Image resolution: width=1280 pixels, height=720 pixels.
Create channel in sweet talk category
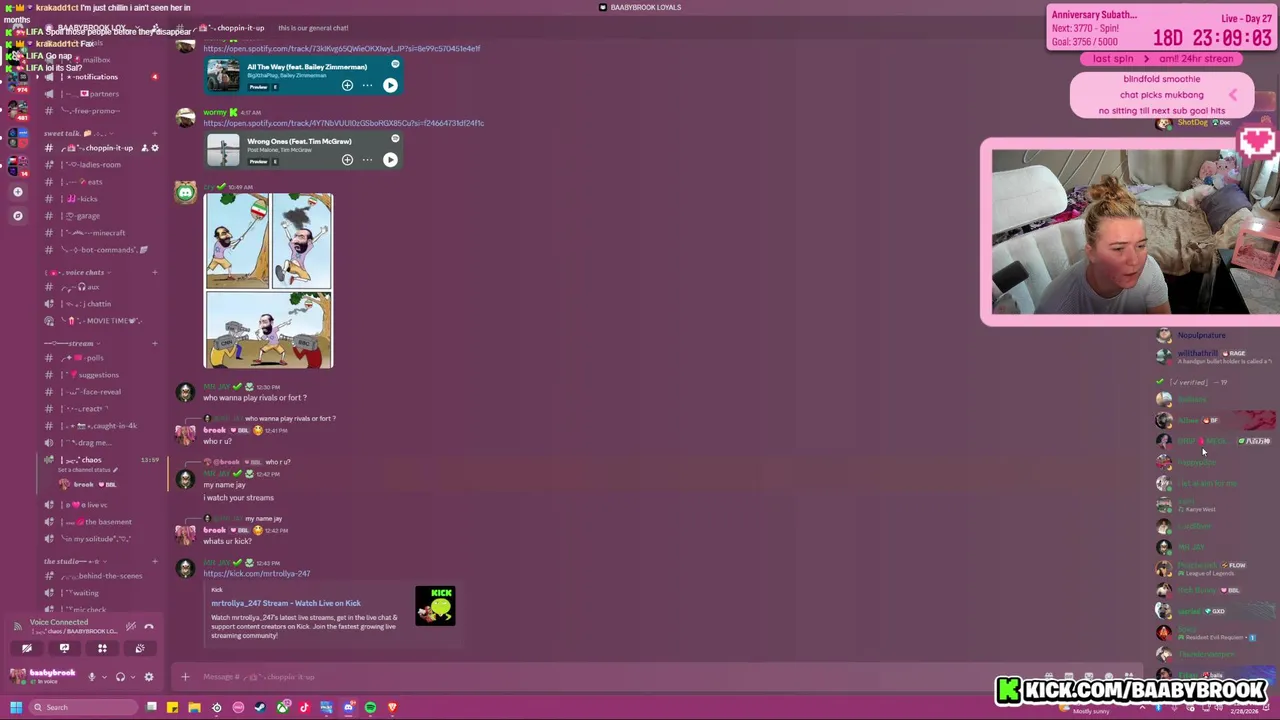coord(154,133)
